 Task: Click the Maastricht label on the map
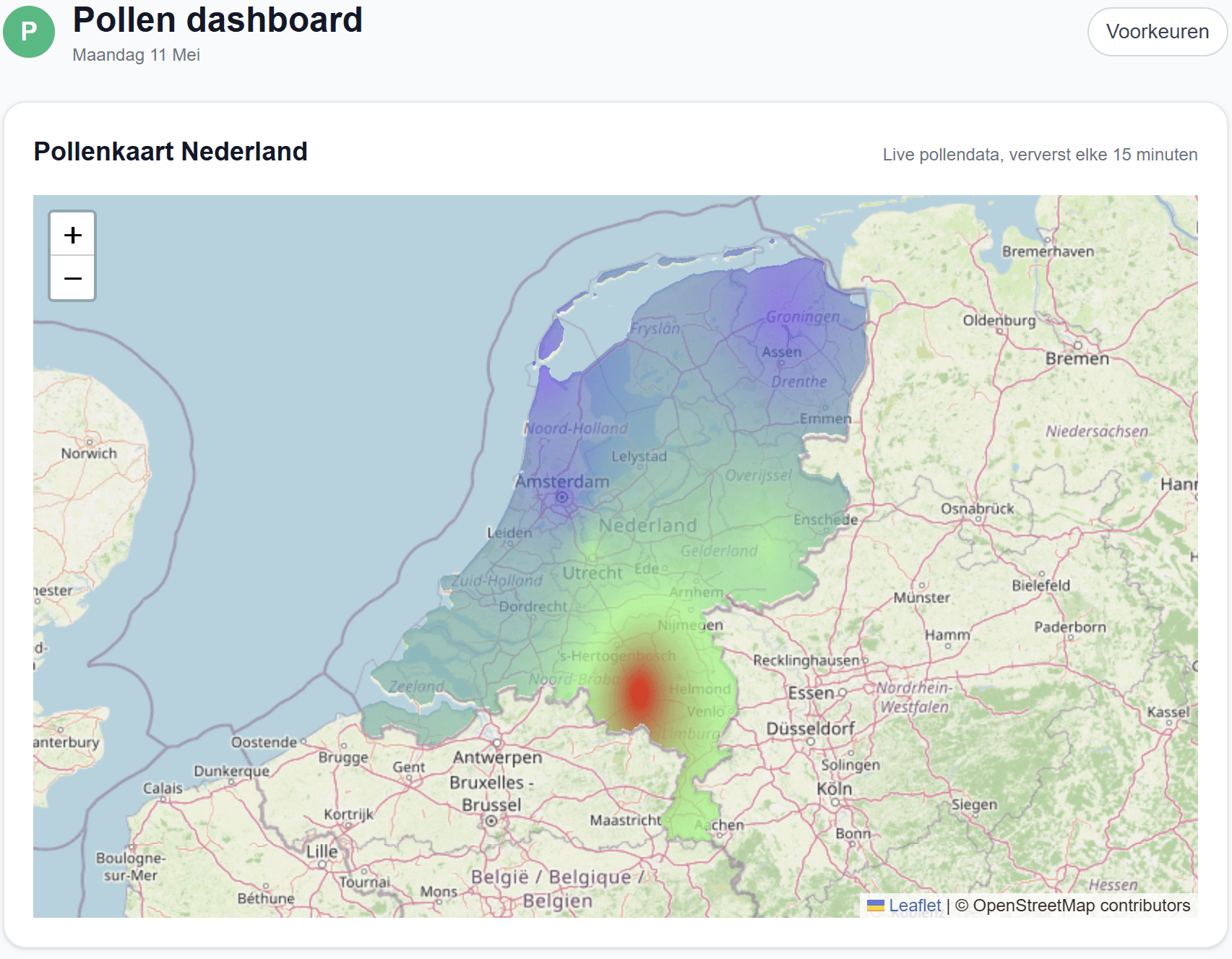point(625,820)
